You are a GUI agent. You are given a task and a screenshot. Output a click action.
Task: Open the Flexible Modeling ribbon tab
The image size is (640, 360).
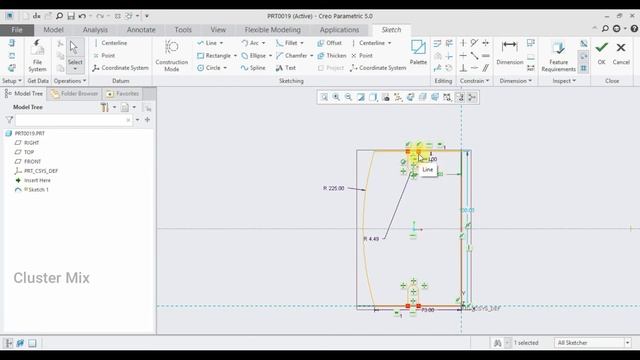(x=272, y=30)
